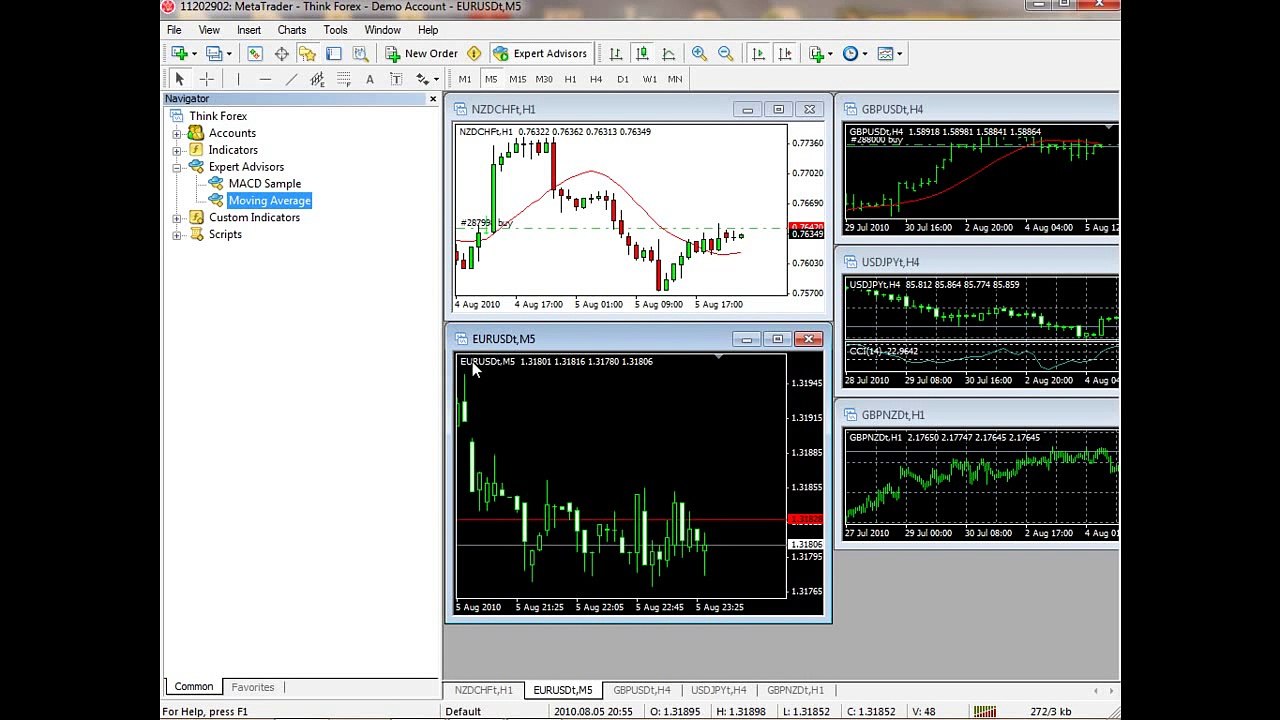Toggle the Navigator window star-folder icon
Image resolution: width=1280 pixels, height=720 pixels.
(x=307, y=54)
